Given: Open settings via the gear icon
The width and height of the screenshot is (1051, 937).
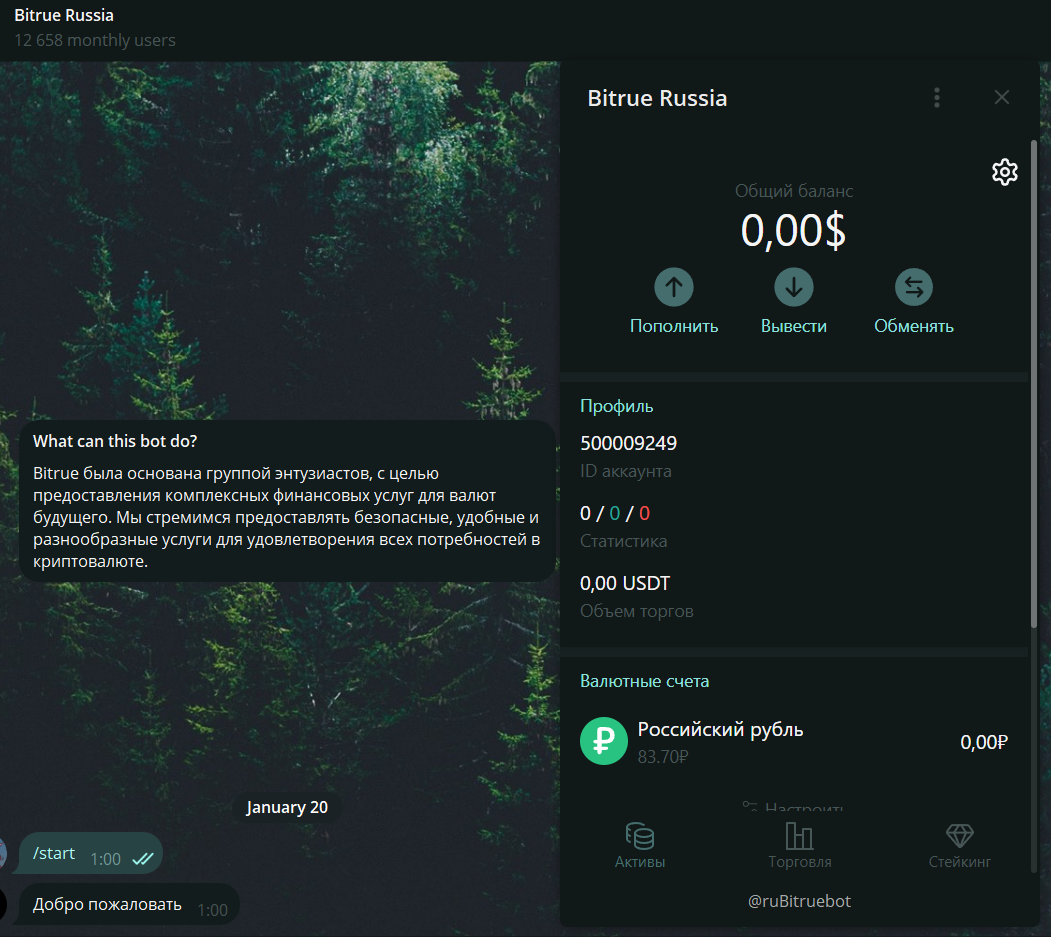Looking at the screenshot, I should 1004,172.
